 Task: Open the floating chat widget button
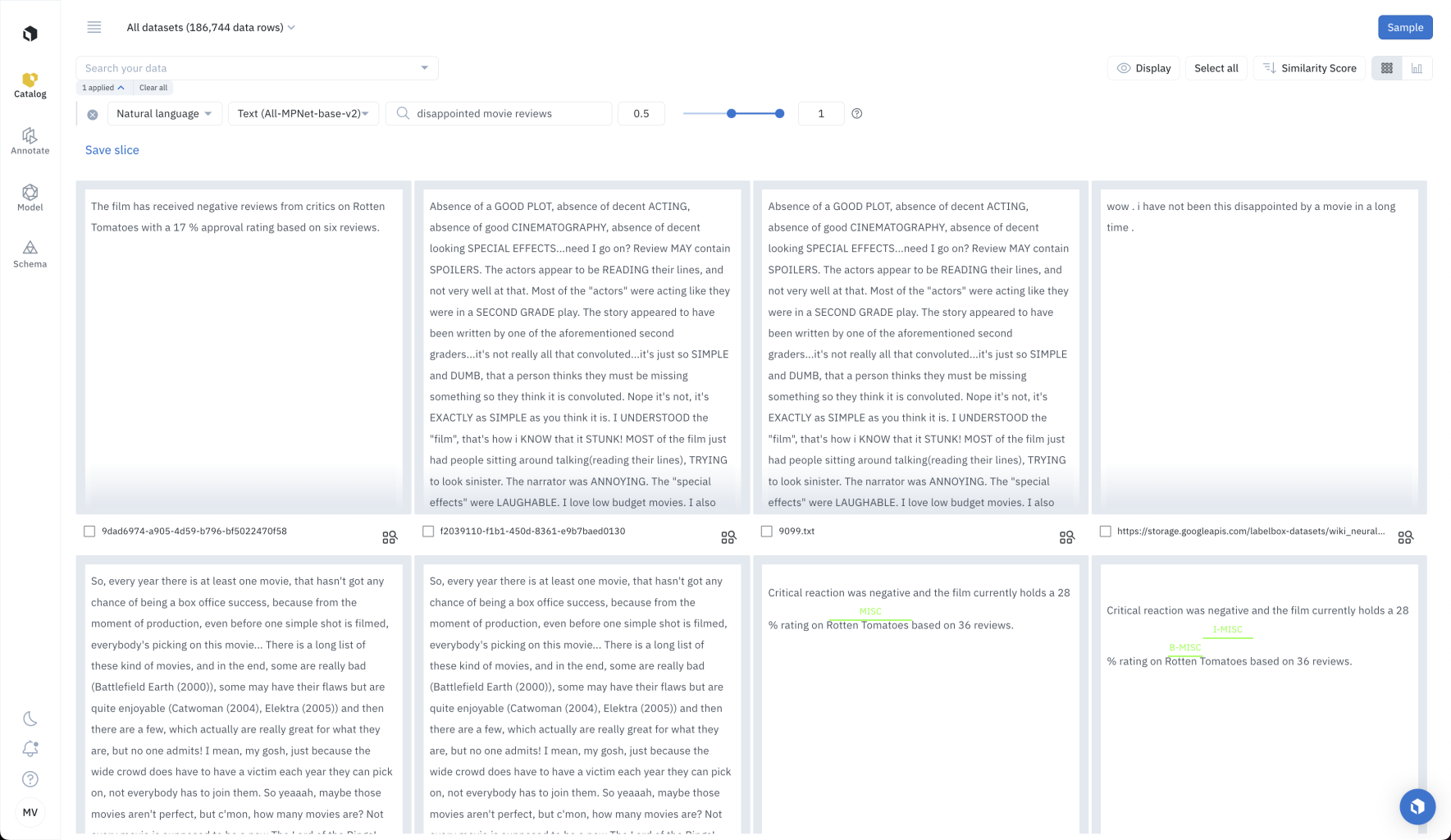tap(1417, 806)
